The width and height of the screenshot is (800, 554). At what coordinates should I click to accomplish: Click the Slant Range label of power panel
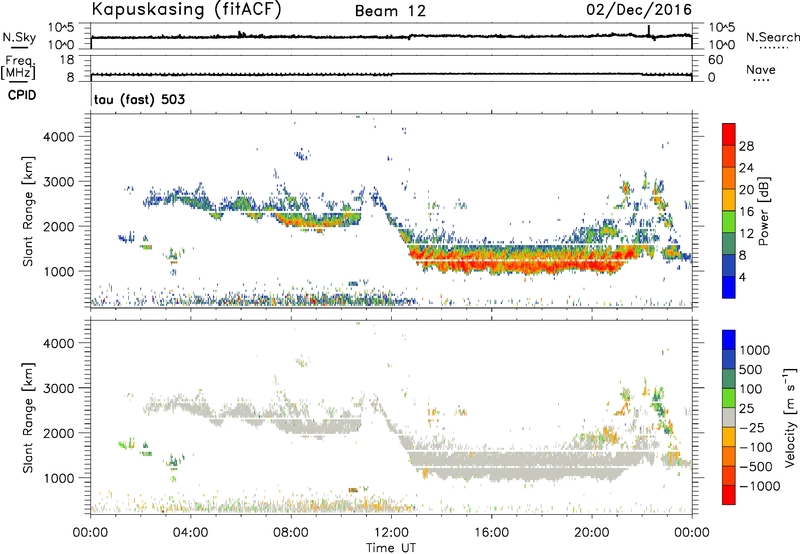[28, 211]
